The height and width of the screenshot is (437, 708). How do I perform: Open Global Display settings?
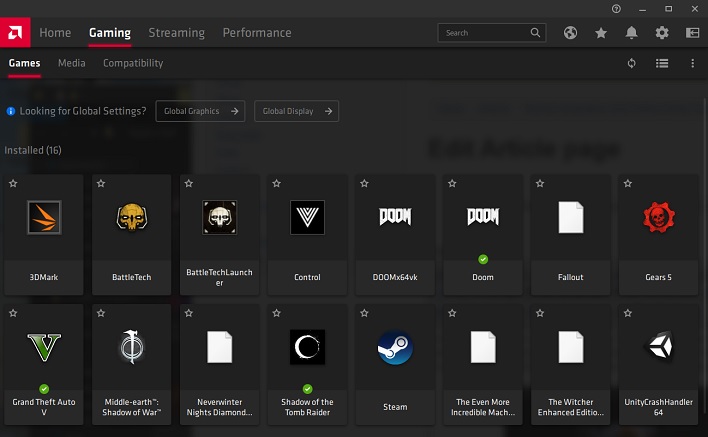click(296, 111)
